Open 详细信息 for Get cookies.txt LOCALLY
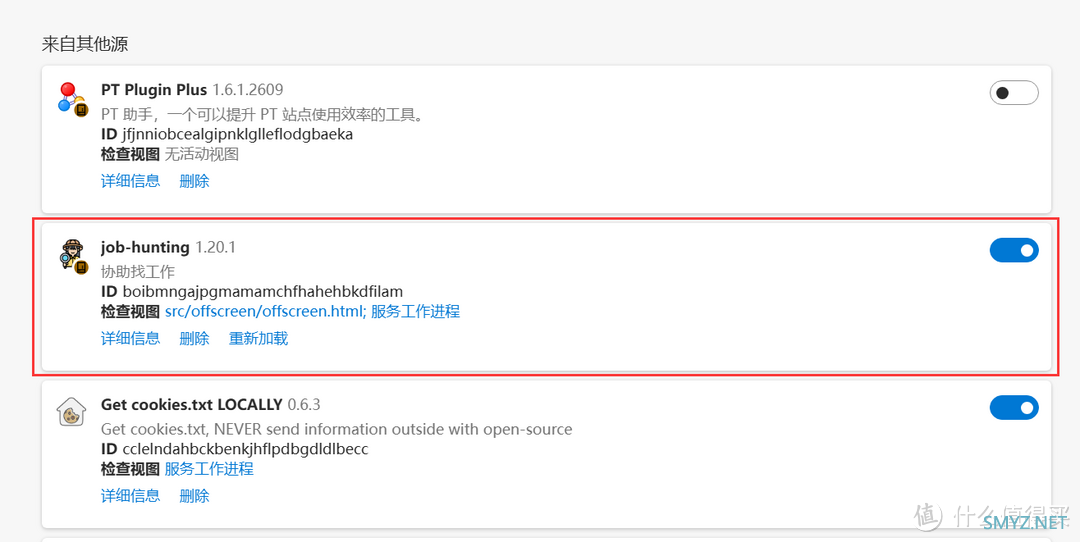 130,495
